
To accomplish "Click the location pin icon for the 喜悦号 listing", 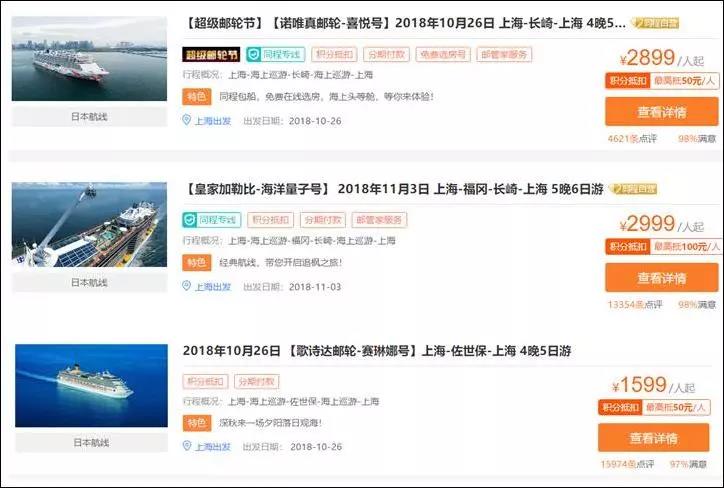I will click(x=187, y=120).
